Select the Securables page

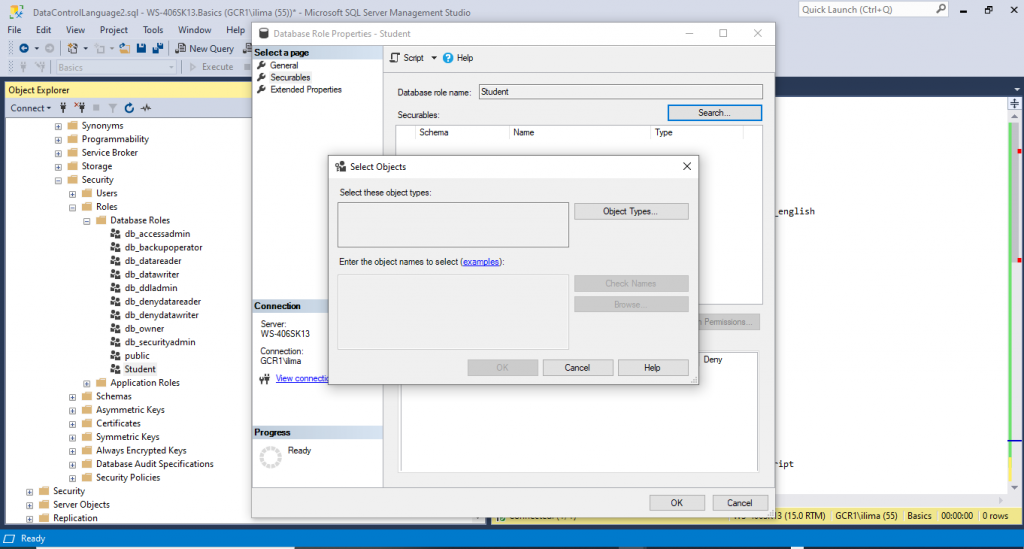[x=290, y=77]
